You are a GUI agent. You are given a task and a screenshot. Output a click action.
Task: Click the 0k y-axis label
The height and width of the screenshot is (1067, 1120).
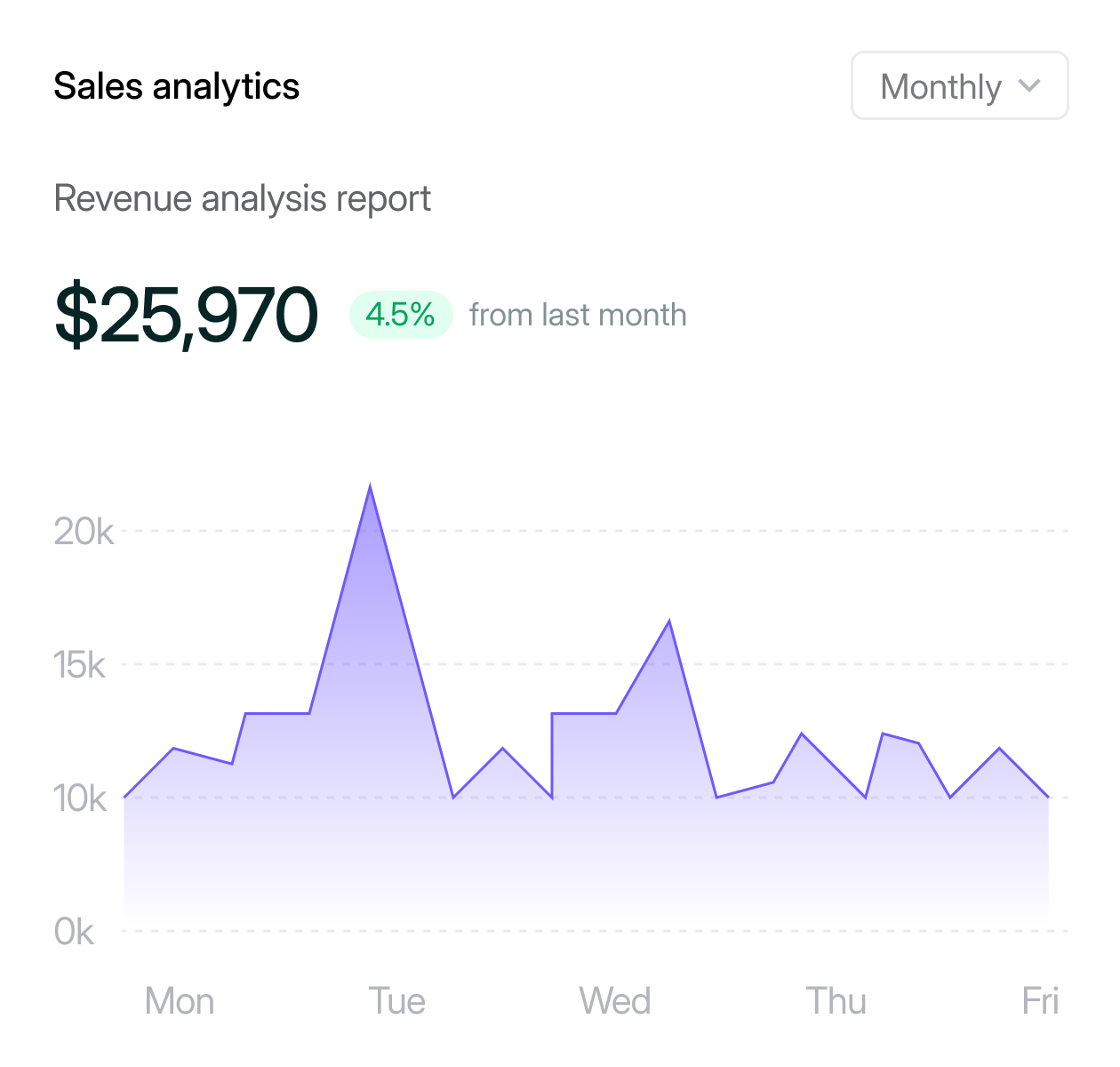pyautogui.click(x=74, y=932)
